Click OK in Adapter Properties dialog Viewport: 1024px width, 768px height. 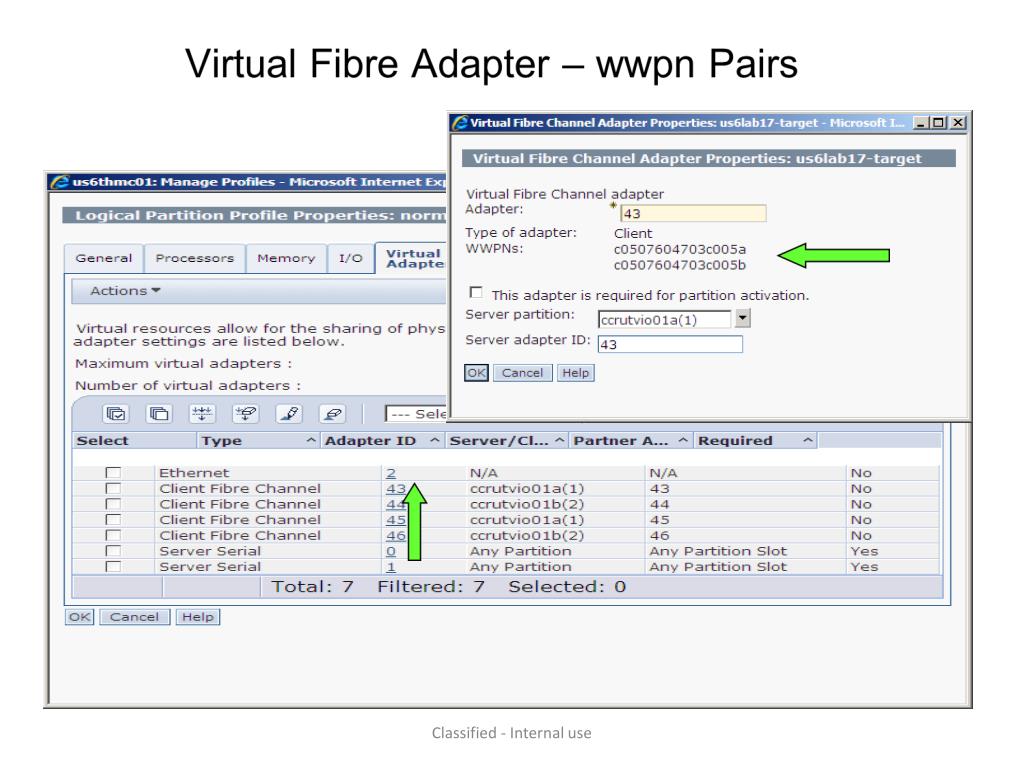pos(476,373)
